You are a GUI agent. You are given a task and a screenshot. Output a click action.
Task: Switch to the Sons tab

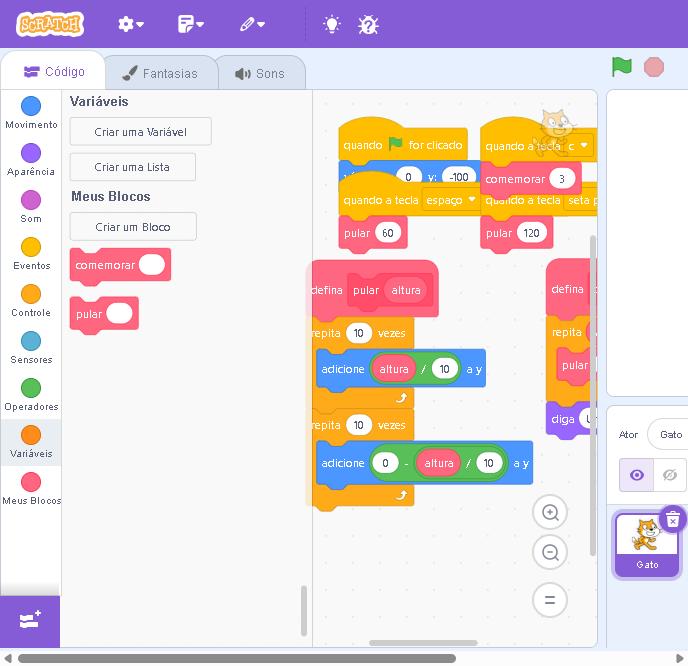point(260,73)
